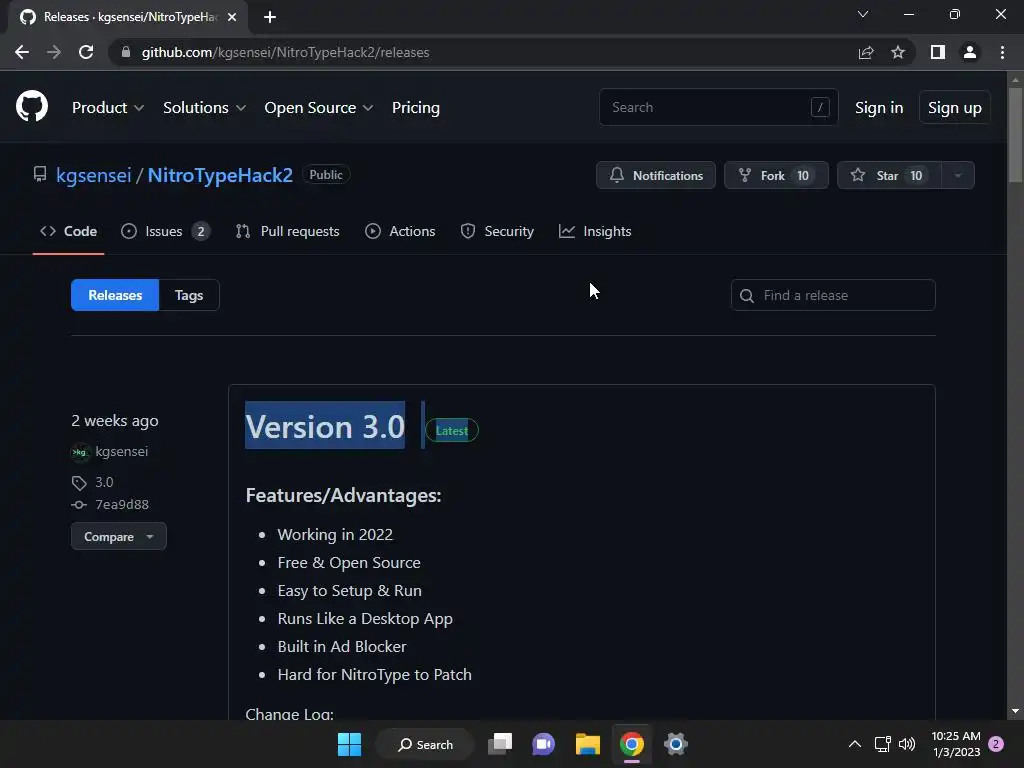Image resolution: width=1024 pixels, height=768 pixels.
Task: Open the notification count badge
Action: coord(996,744)
